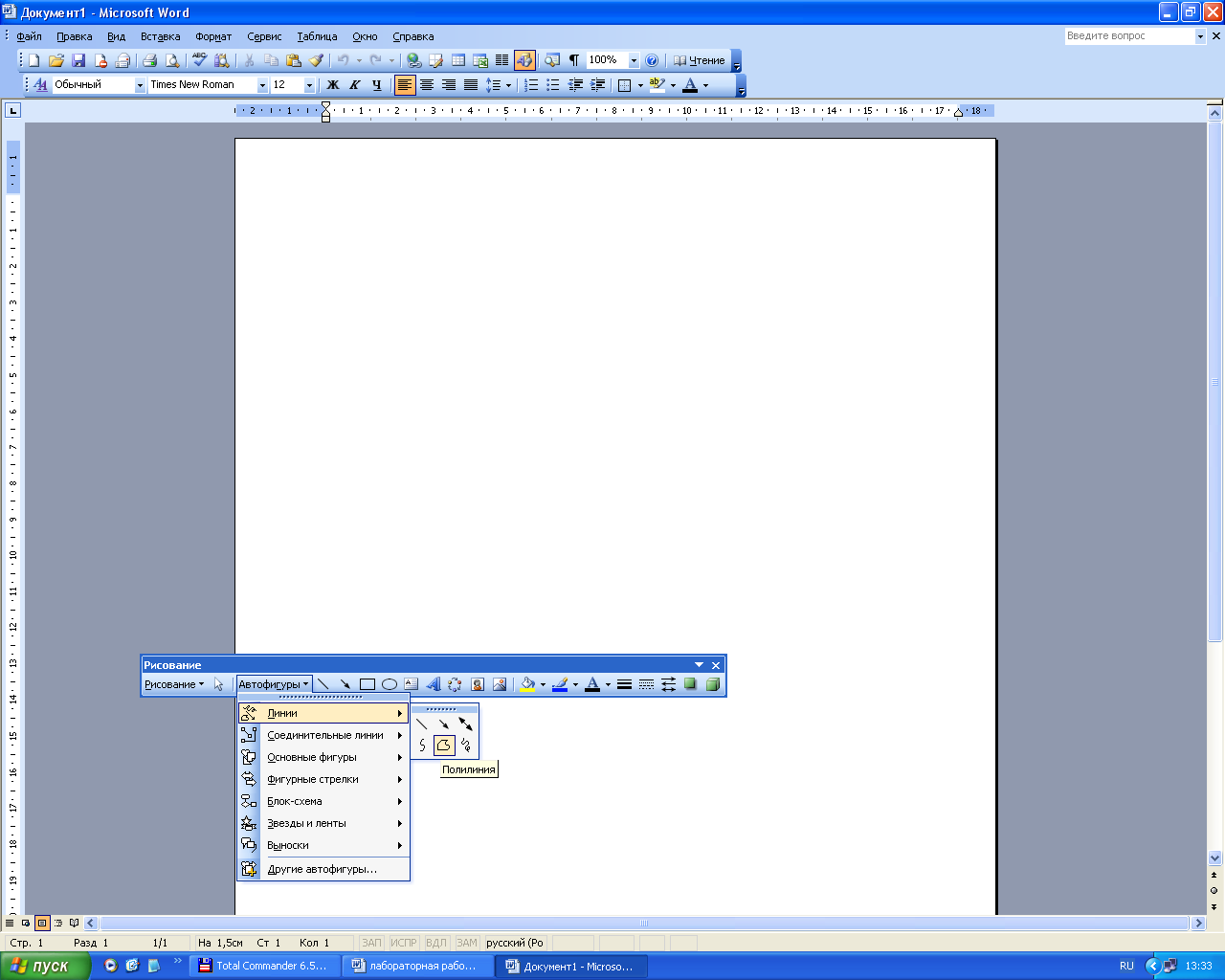Open the Автофигуры dropdown button
The image size is (1225, 980).
click(274, 684)
